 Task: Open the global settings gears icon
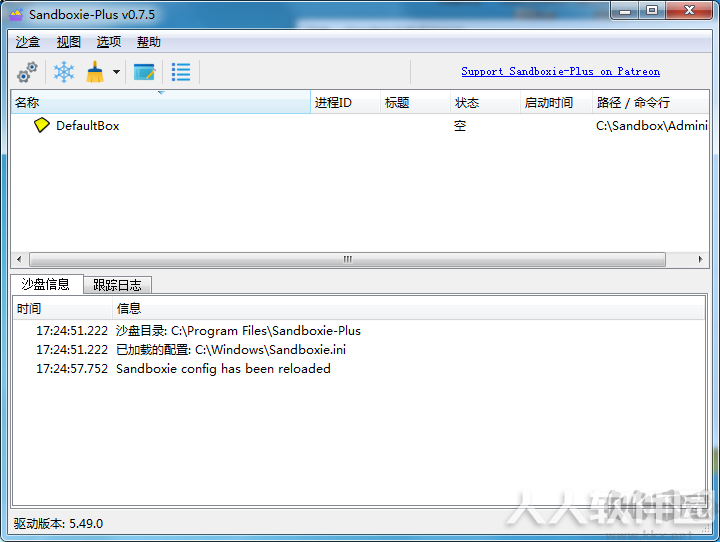[x=27, y=72]
